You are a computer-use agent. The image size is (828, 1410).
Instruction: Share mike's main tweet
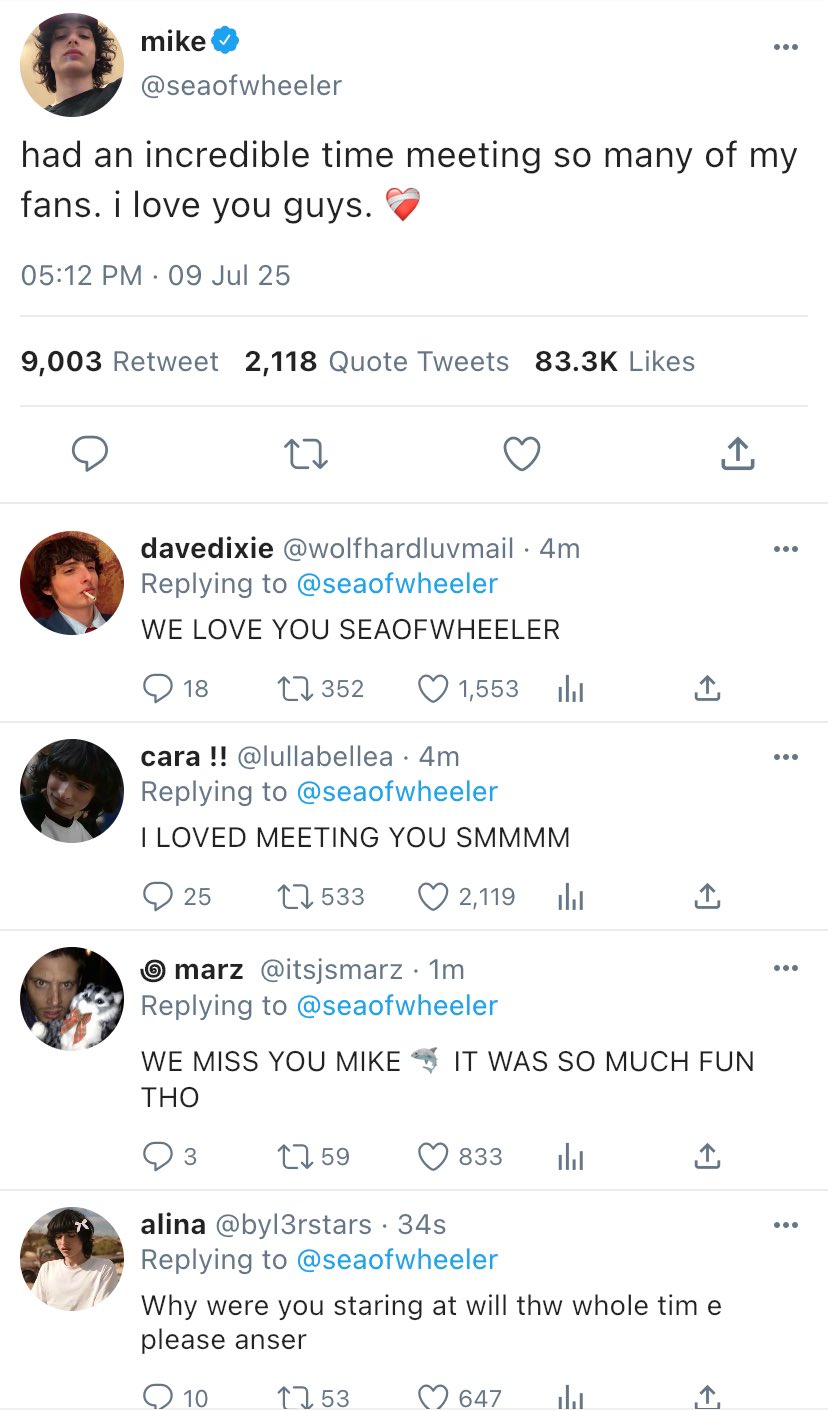[x=737, y=454]
